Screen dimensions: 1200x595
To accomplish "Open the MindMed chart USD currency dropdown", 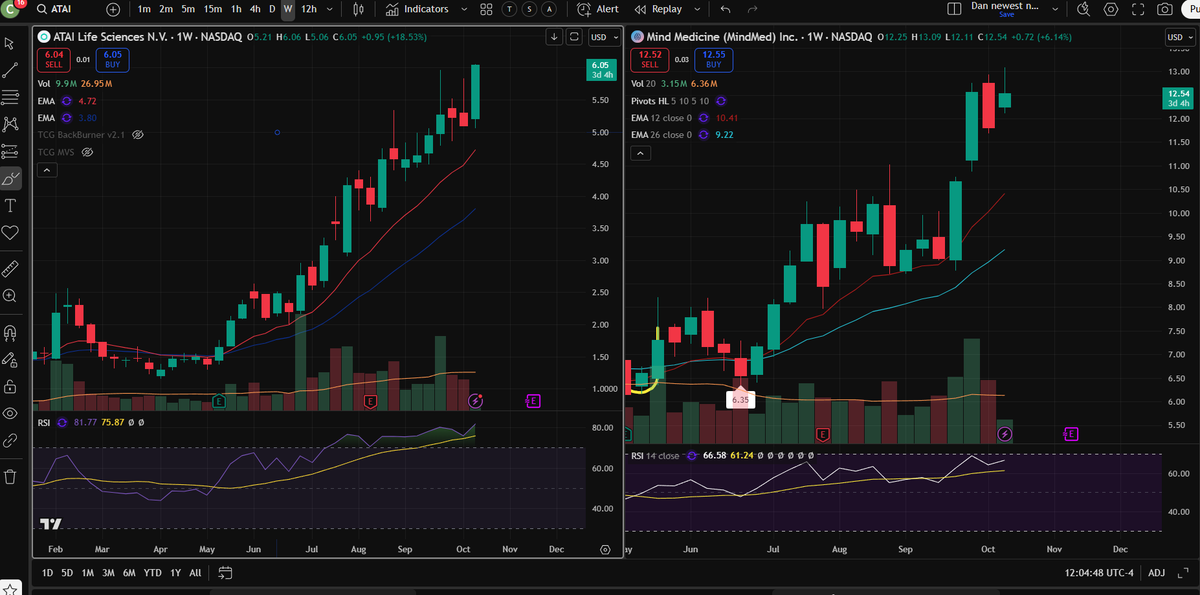I will [1178, 37].
